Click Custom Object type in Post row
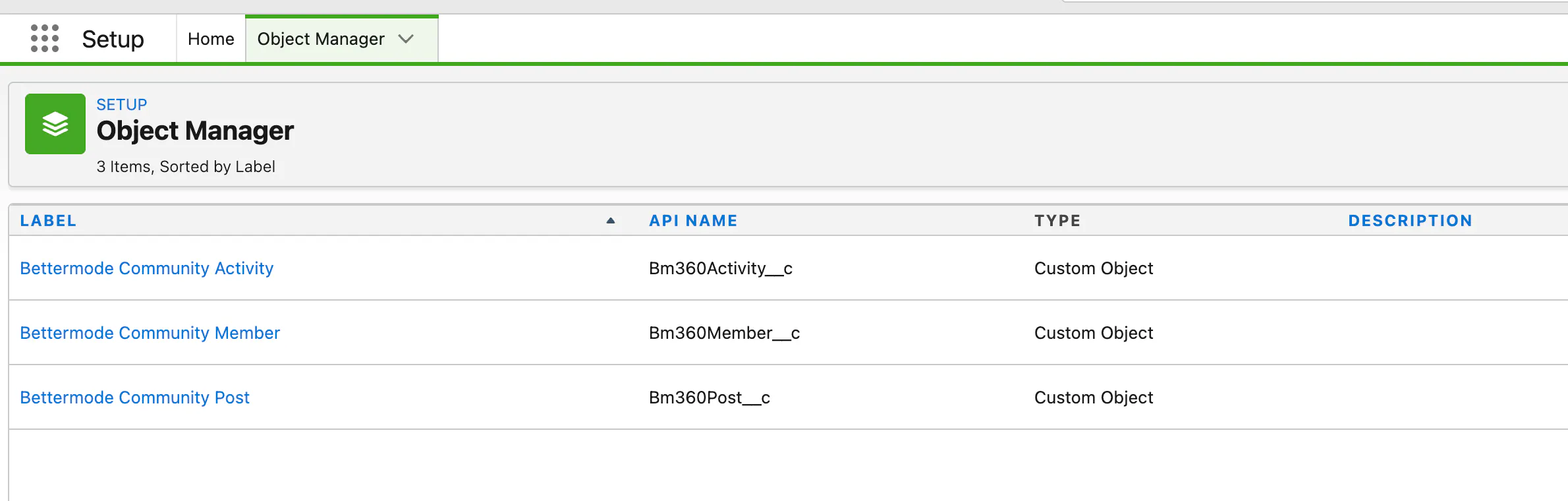 coord(1094,398)
